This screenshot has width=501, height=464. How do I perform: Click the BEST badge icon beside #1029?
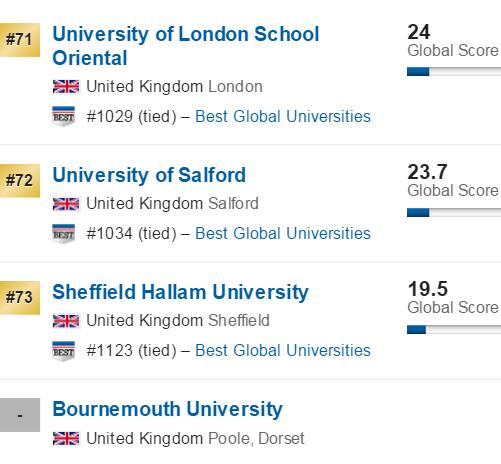(x=64, y=116)
